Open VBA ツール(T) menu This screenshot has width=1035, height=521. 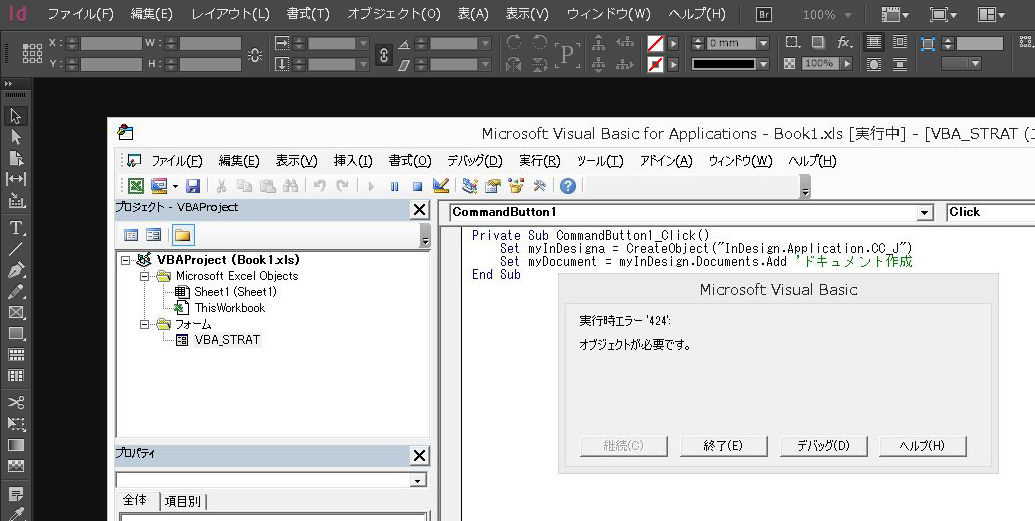[600, 161]
